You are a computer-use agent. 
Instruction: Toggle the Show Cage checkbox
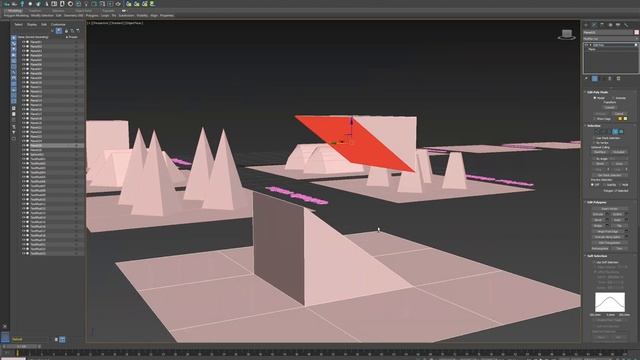(x=595, y=119)
